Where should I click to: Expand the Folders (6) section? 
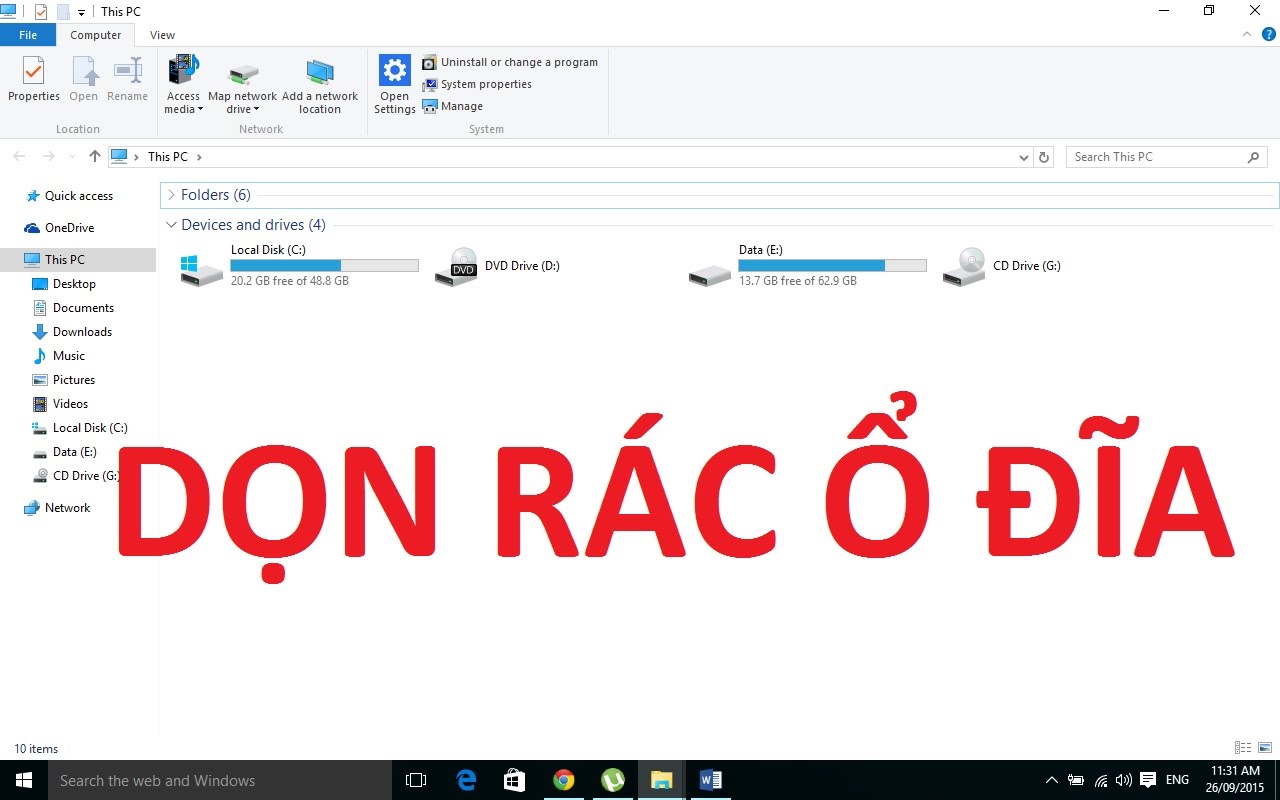(171, 195)
